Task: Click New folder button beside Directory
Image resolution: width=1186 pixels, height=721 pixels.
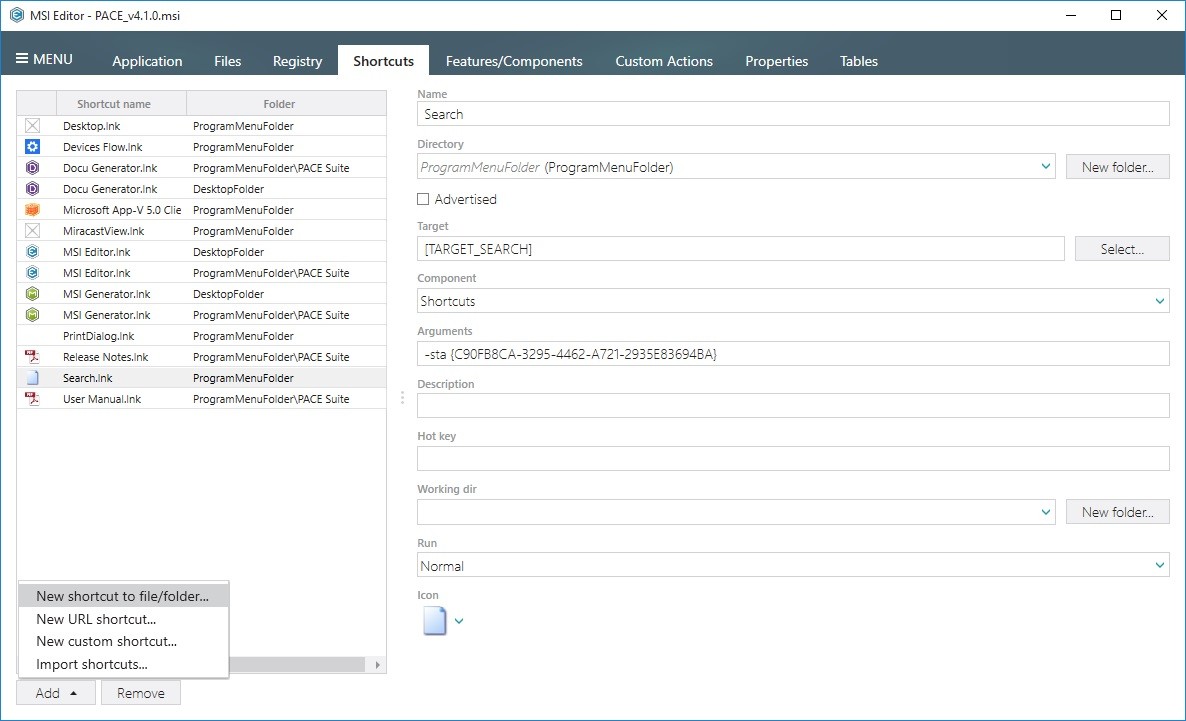Action: click(x=1117, y=167)
